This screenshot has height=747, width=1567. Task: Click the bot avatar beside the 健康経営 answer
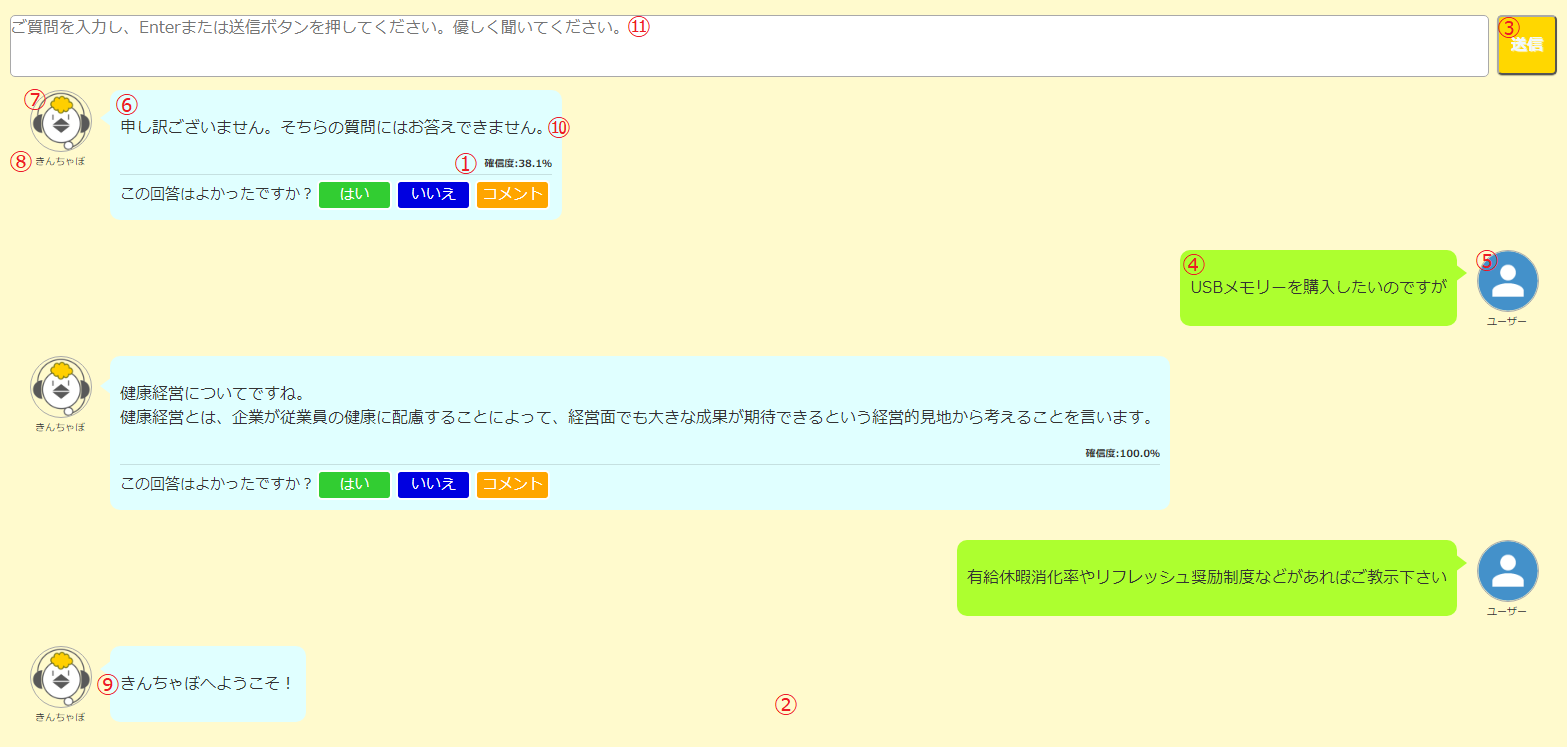click(x=61, y=387)
